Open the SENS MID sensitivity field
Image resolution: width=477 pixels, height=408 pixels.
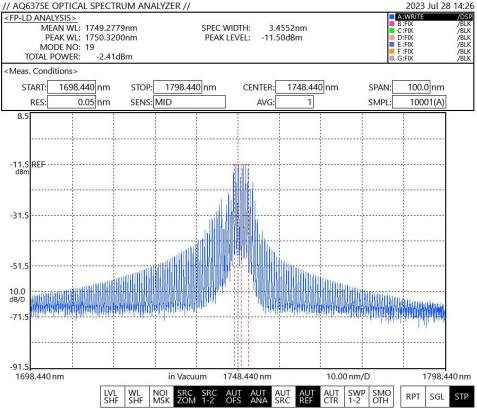(189, 102)
